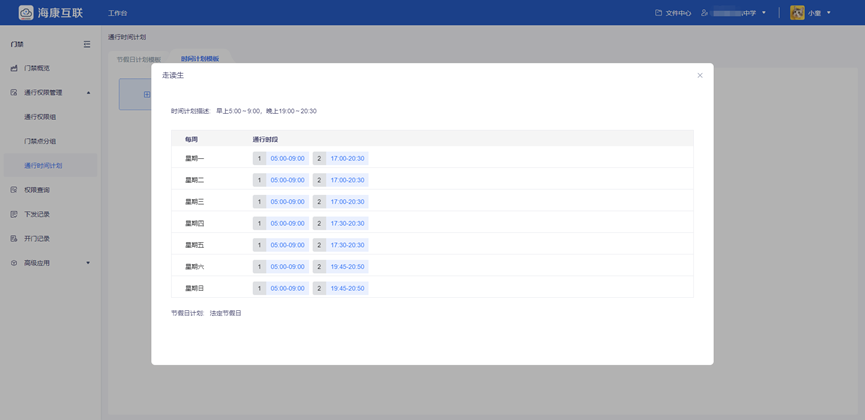This screenshot has height=420, width=865.
Task: Click the 海康互联 logo icon
Action: point(26,13)
